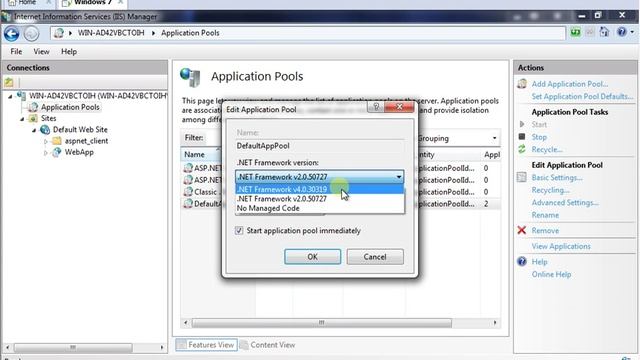Click the Recycling link in Actions

(x=551, y=190)
